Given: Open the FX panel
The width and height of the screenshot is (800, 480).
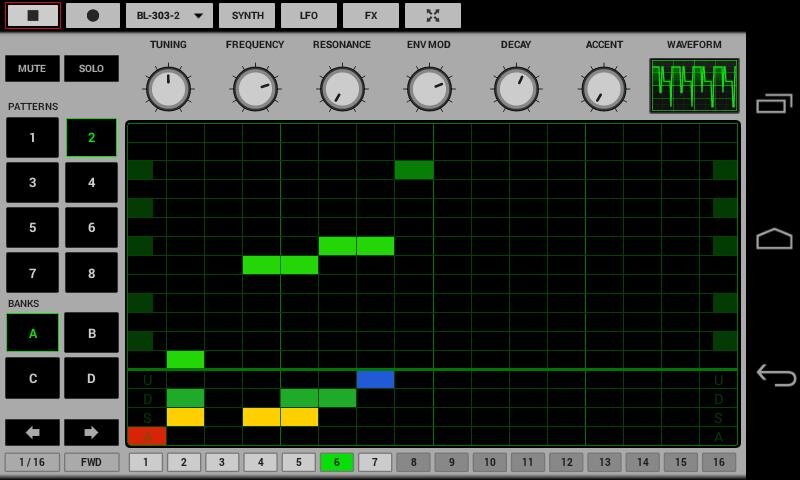Looking at the screenshot, I should (x=371, y=16).
